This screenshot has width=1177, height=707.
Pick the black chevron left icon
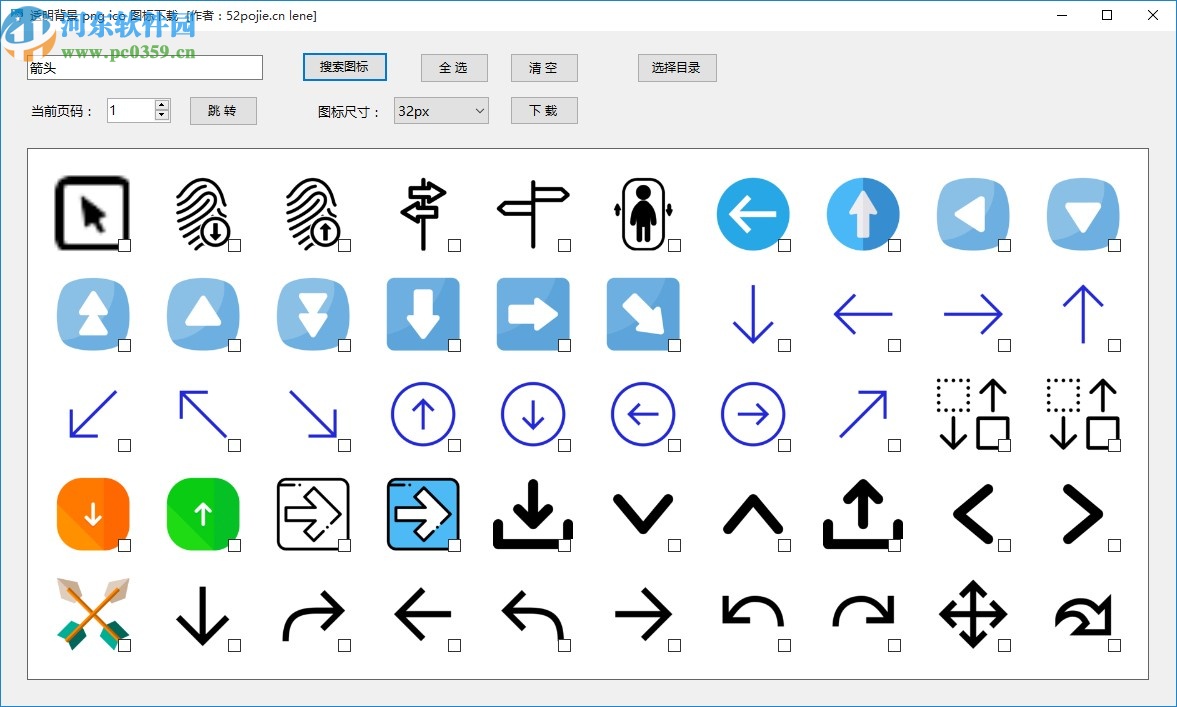973,514
